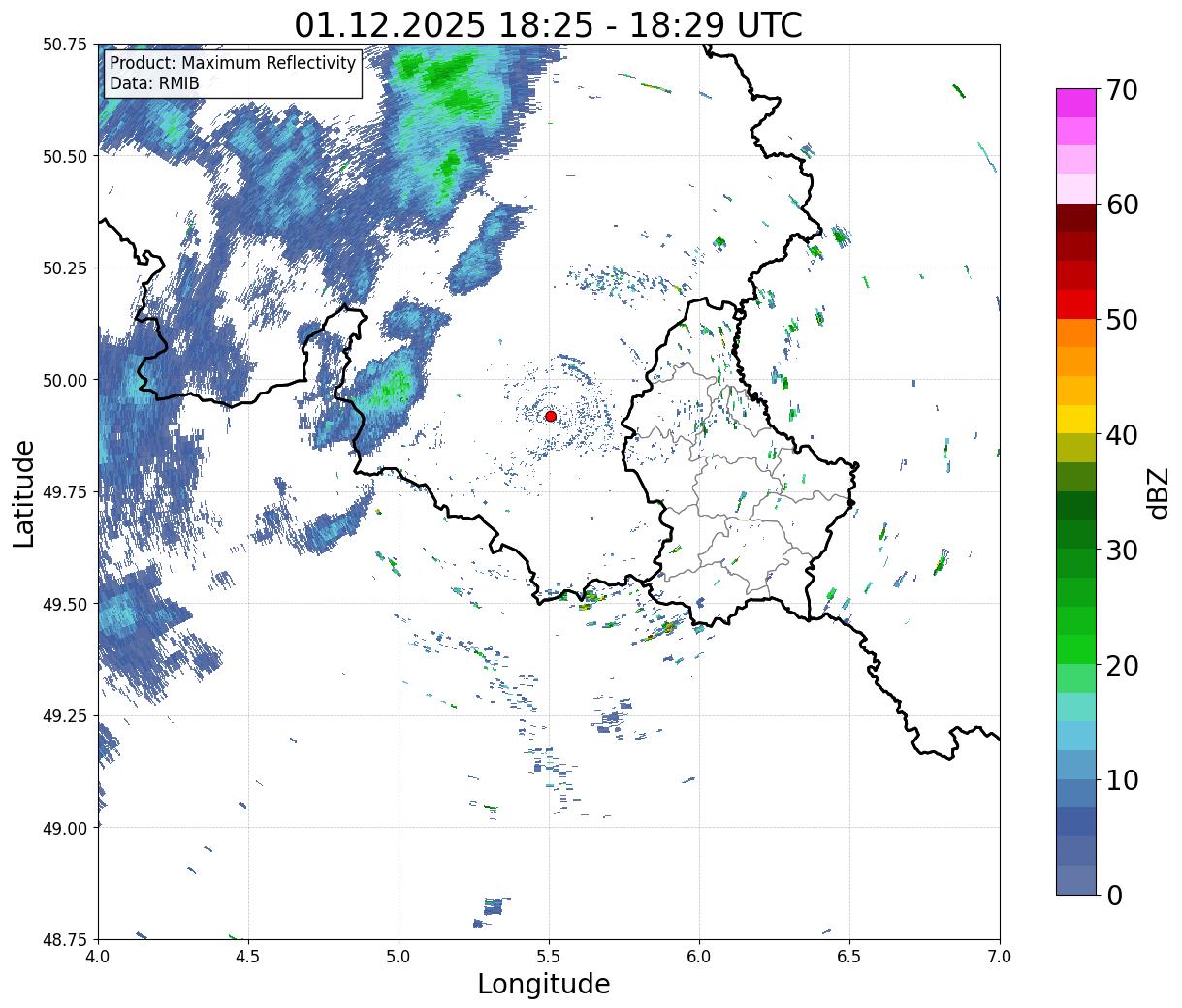
Task: Click colorbar tick label '60'
Action: 1122,205
